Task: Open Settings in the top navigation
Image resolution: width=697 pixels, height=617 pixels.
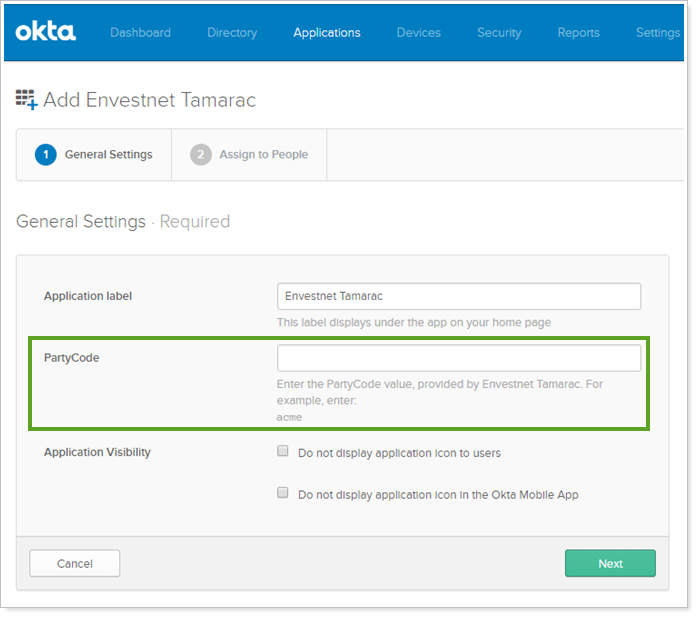Action: click(657, 33)
